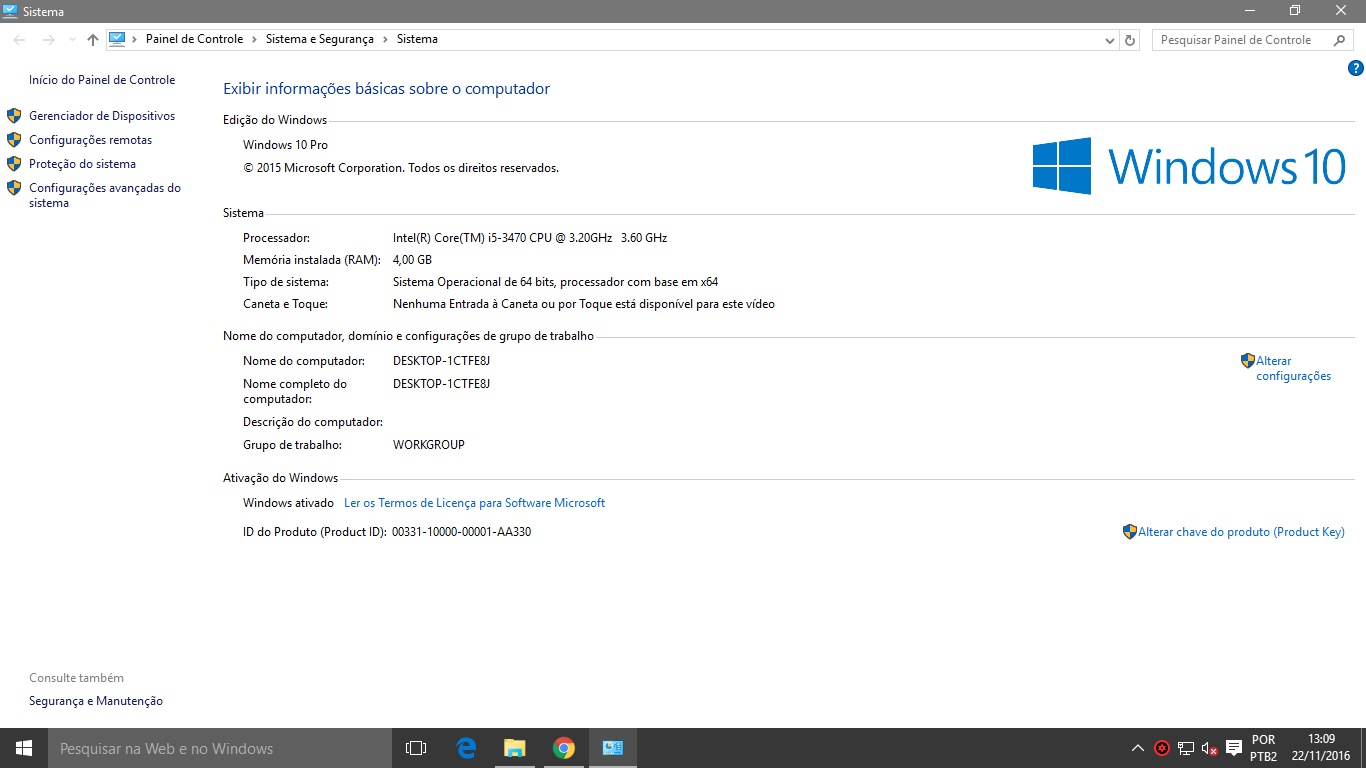Click the first DESKTOP-1CTFE8J computer name, beside Nome do computador
Screen dimensions: 1366x768
(x=441, y=361)
